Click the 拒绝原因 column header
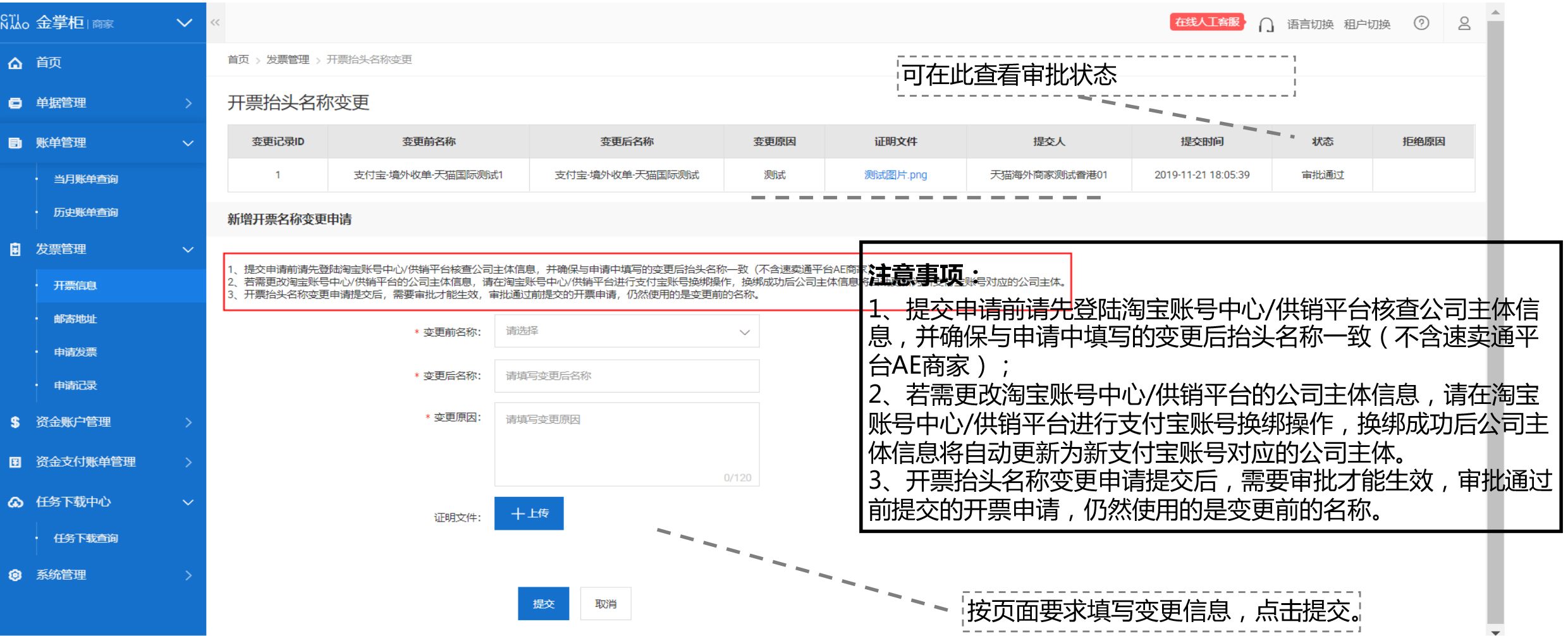 click(x=1424, y=142)
